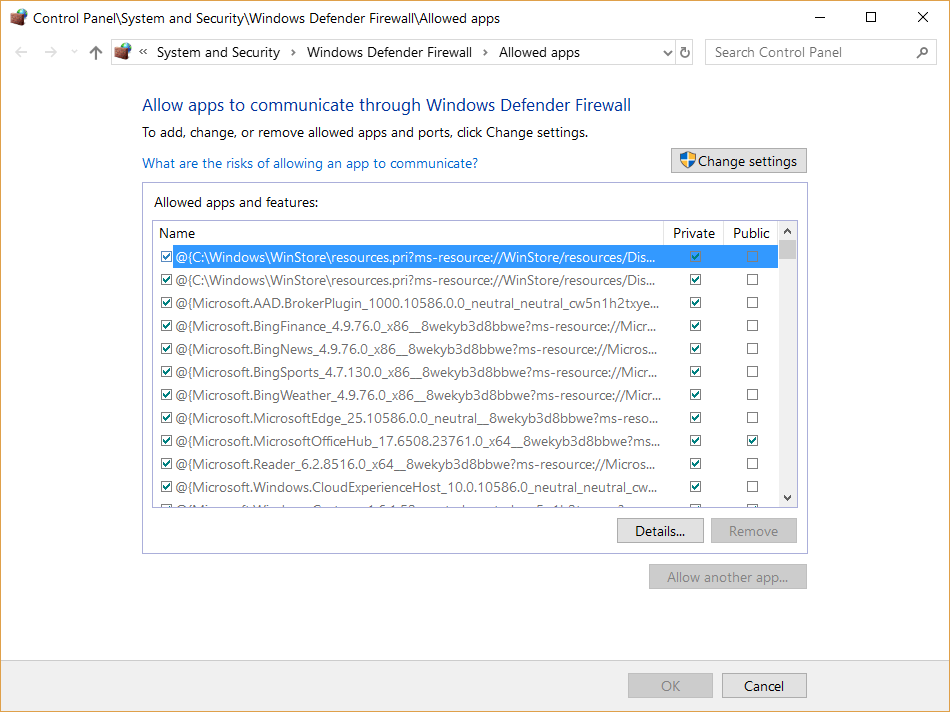Click the apps list scrollbar thumb

(x=788, y=249)
